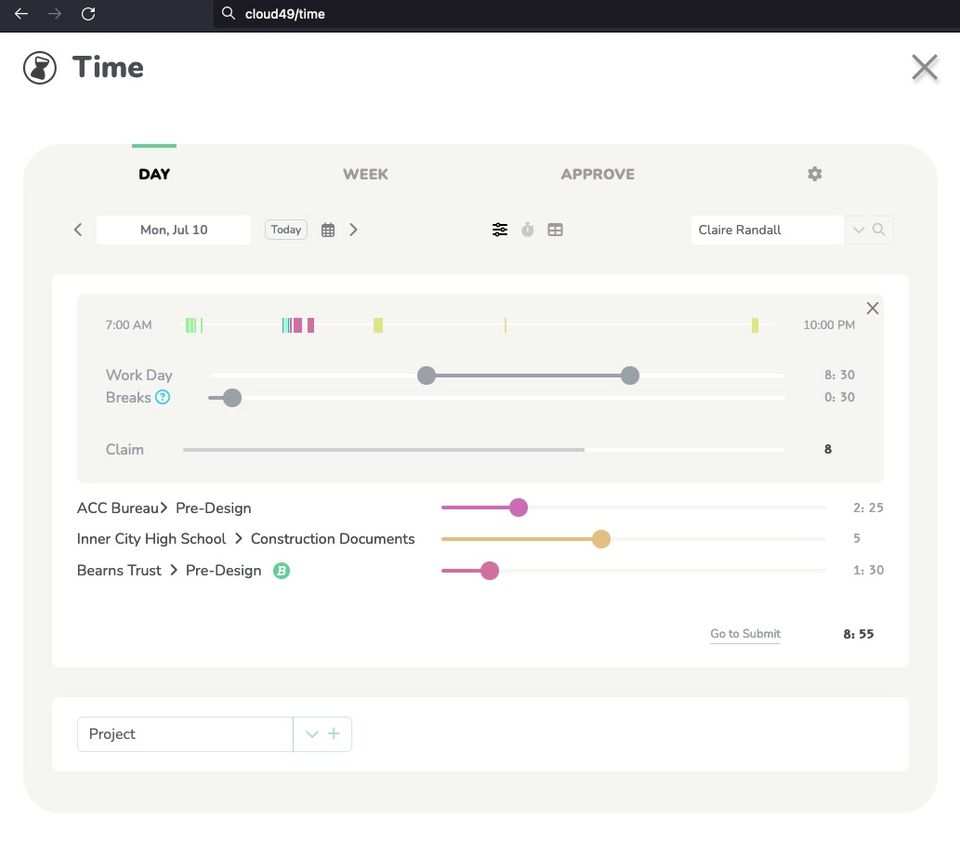
Task: Click the ACC Bureau Pre-Design slider handle
Action: coord(518,508)
